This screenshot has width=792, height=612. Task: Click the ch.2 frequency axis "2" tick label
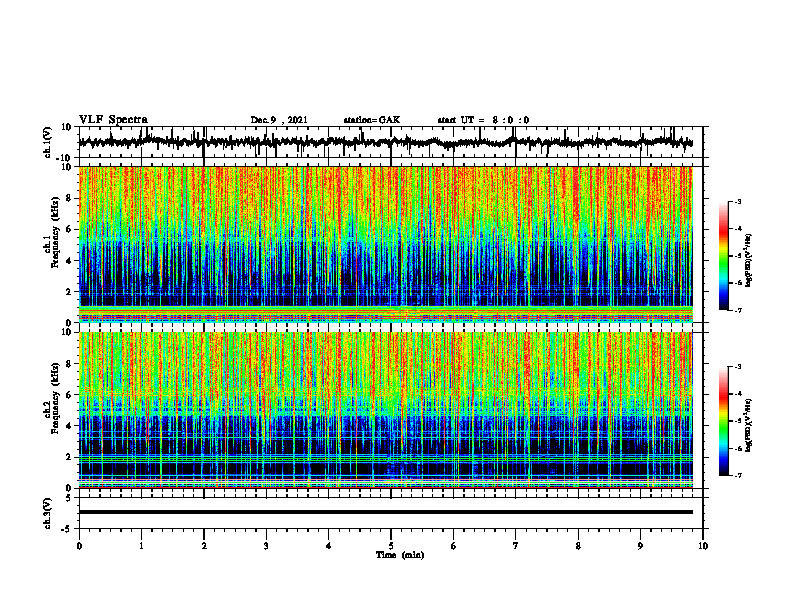[70, 457]
